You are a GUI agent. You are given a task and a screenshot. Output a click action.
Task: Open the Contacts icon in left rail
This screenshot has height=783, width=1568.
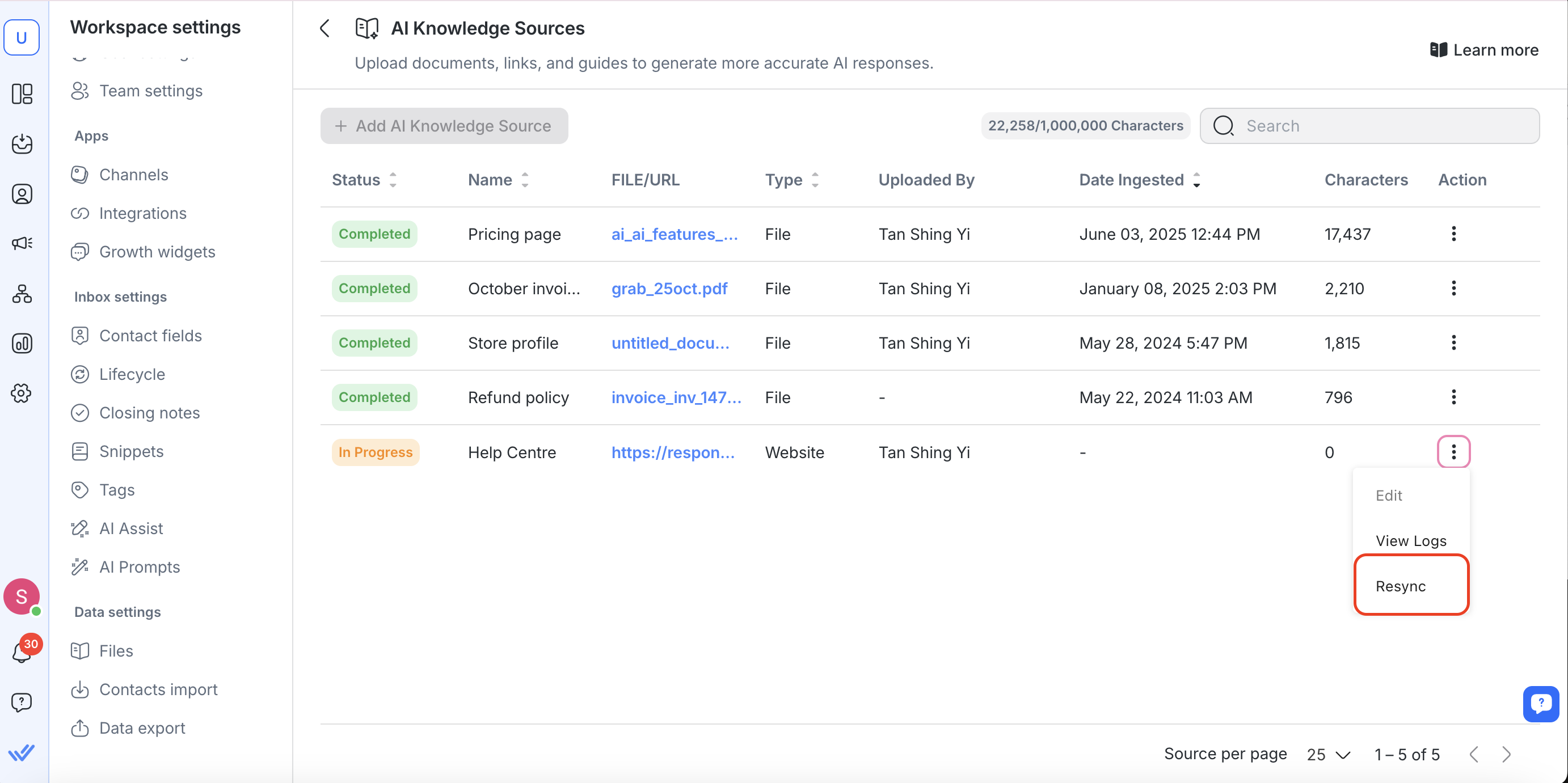[22, 194]
